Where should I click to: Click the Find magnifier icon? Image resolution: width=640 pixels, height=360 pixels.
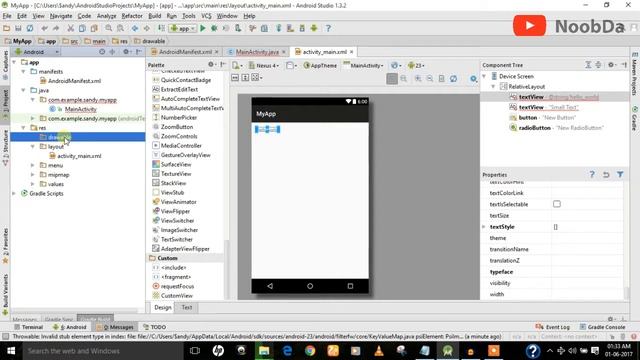(108, 29)
